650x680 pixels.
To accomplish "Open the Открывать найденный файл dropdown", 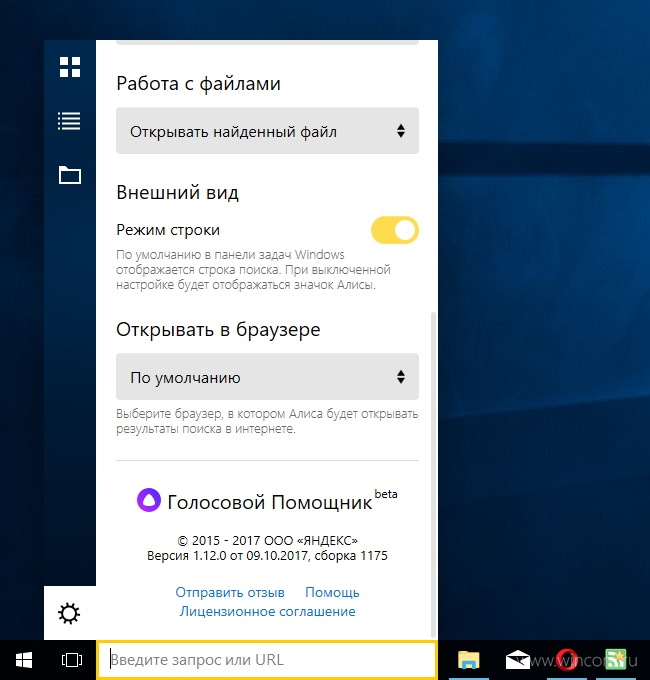I will tap(267, 131).
